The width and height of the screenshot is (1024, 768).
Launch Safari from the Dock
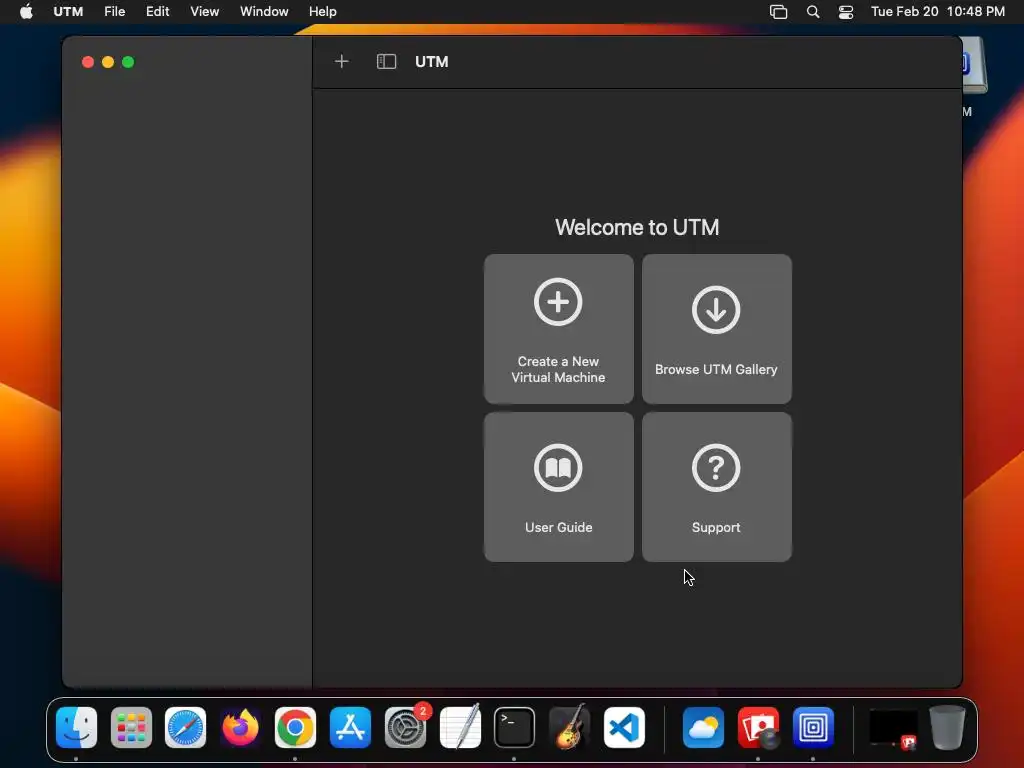click(x=185, y=728)
